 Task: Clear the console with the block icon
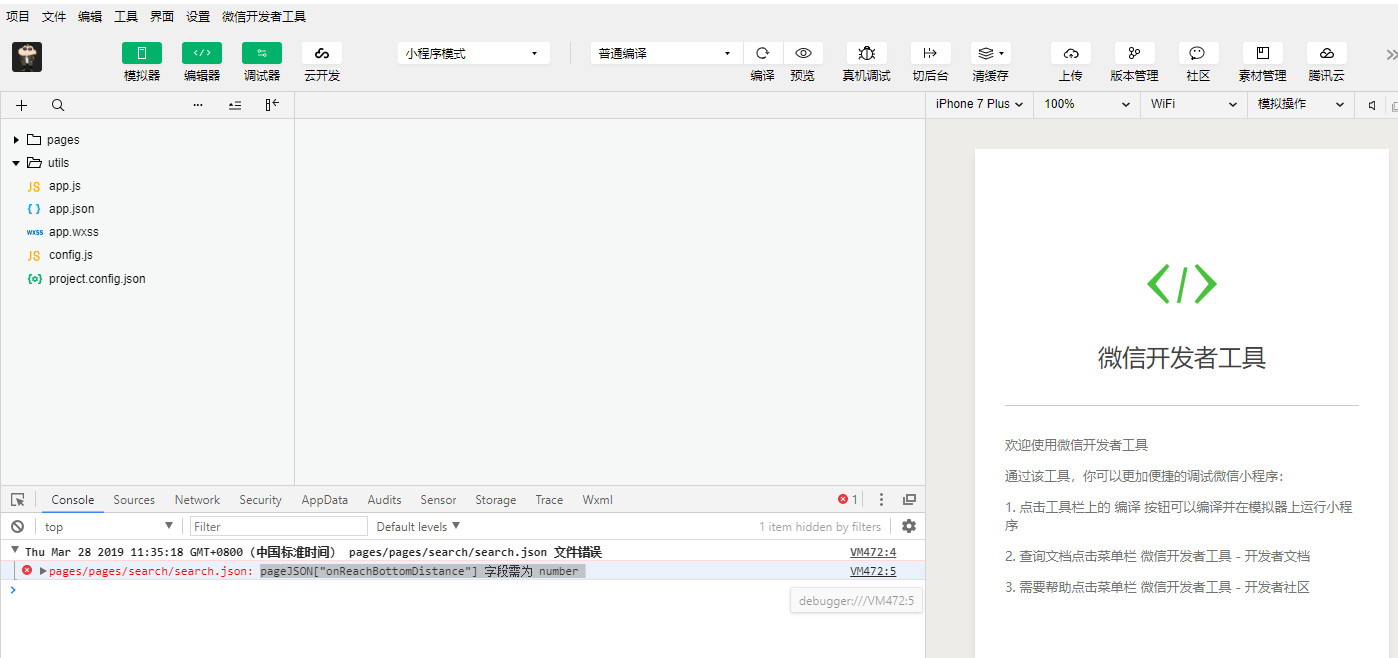point(17,526)
